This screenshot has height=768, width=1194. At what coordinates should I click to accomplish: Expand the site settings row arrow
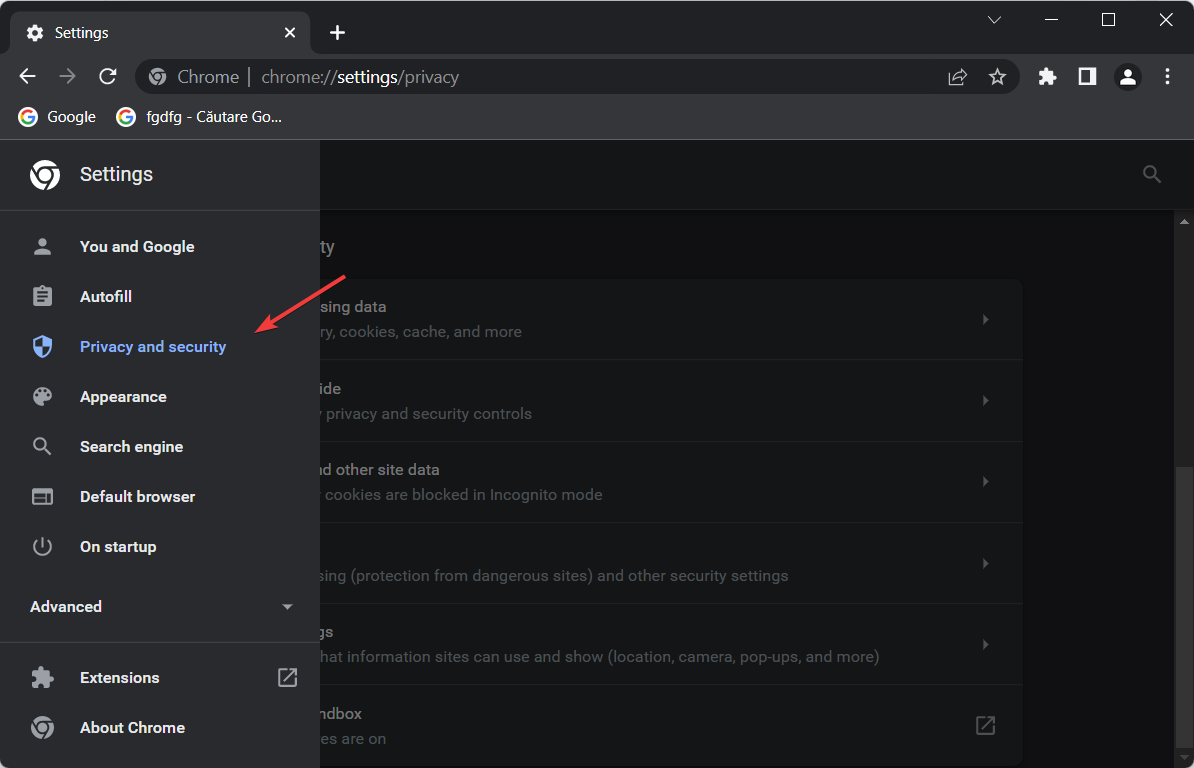985,645
